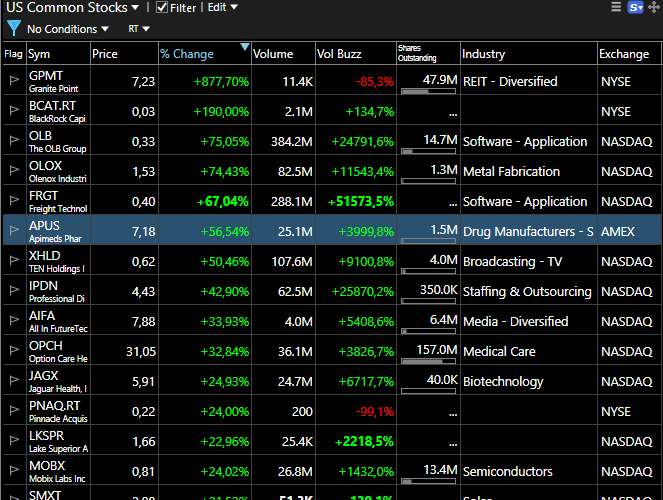
Task: Click the Staffing & Outsourcing industry cell
Action: pyautogui.click(x=527, y=291)
